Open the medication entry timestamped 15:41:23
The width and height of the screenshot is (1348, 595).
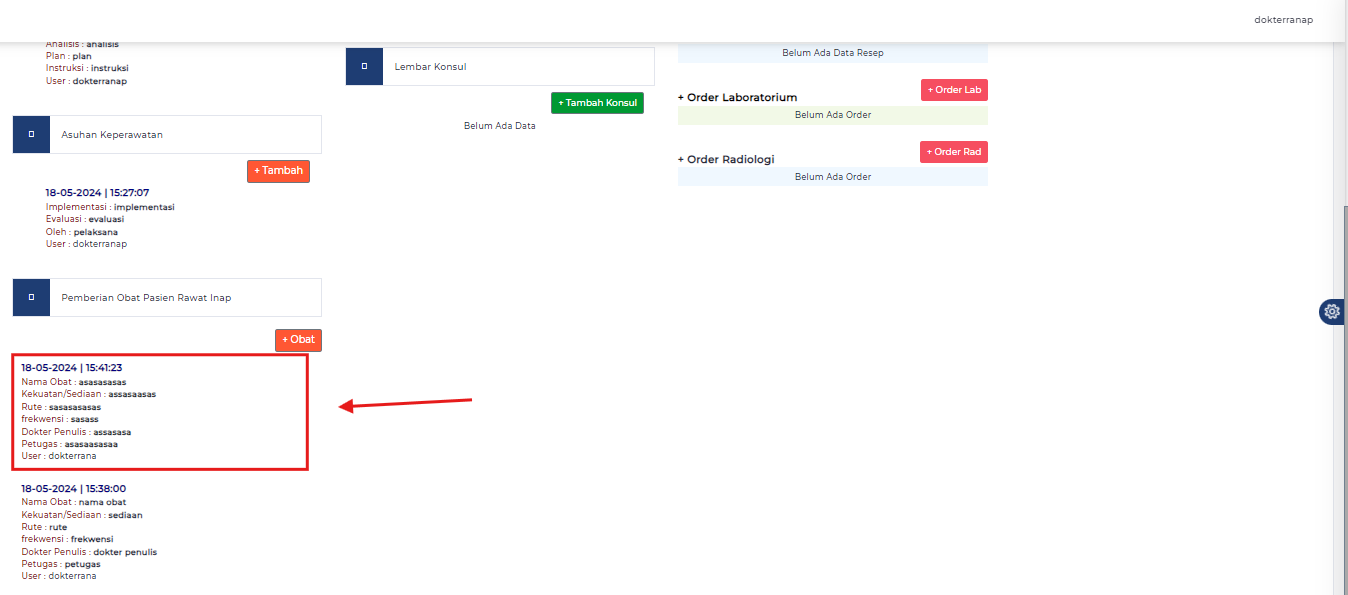click(72, 368)
